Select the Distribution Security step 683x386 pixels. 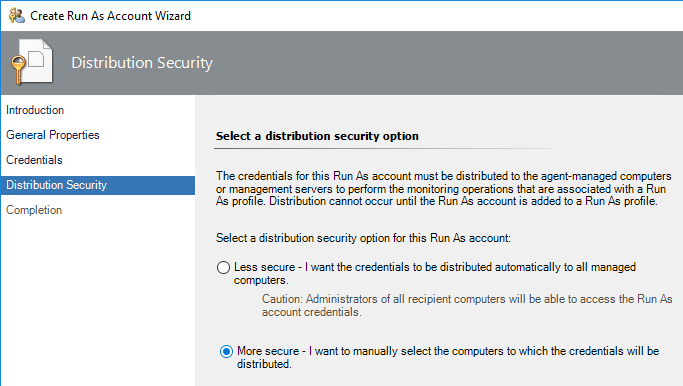98,185
